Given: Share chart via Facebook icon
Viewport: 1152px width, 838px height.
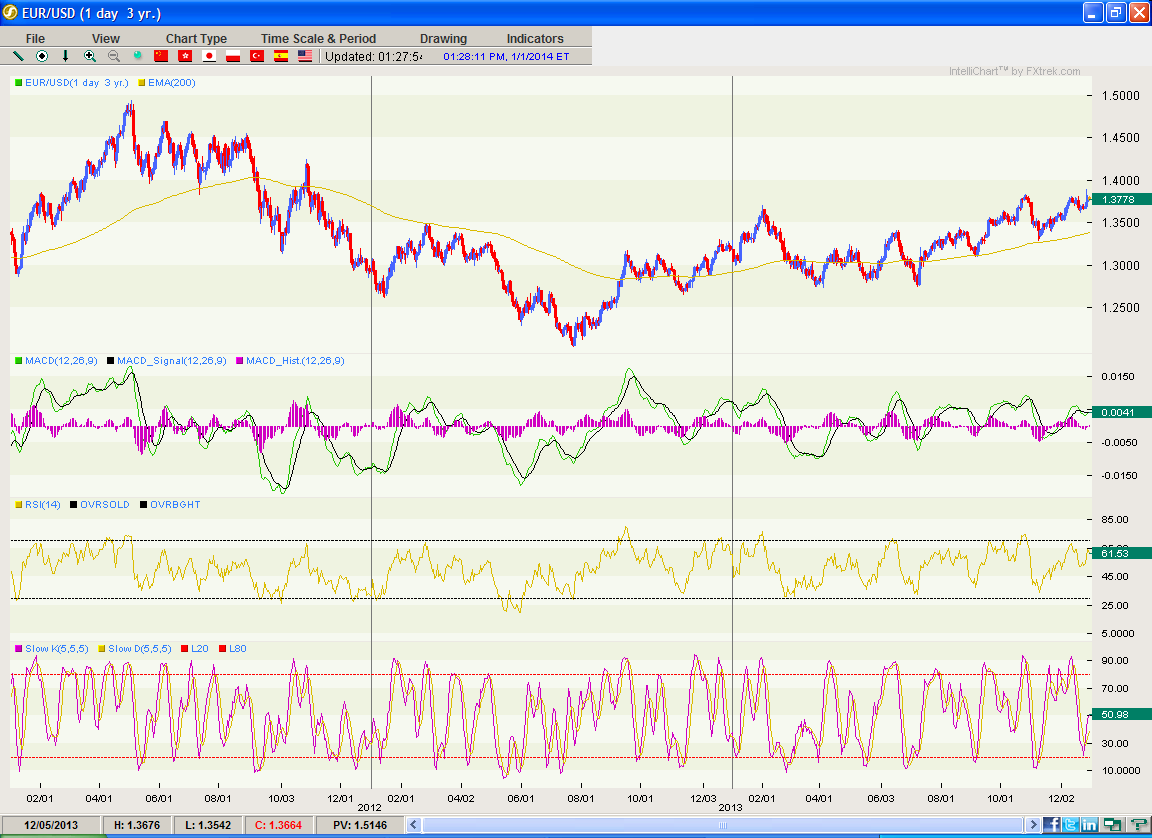Looking at the screenshot, I should click(x=1051, y=824).
